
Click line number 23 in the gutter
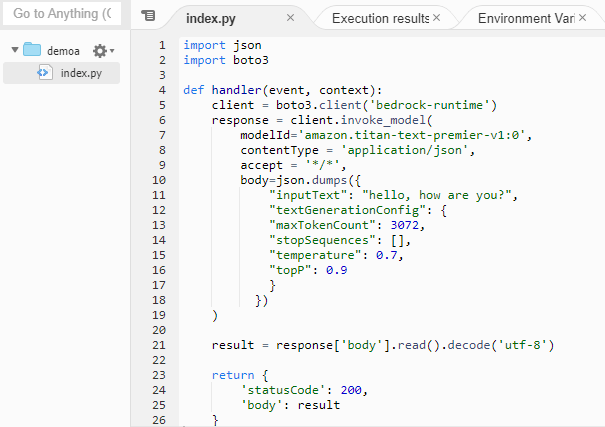pyautogui.click(x=159, y=375)
